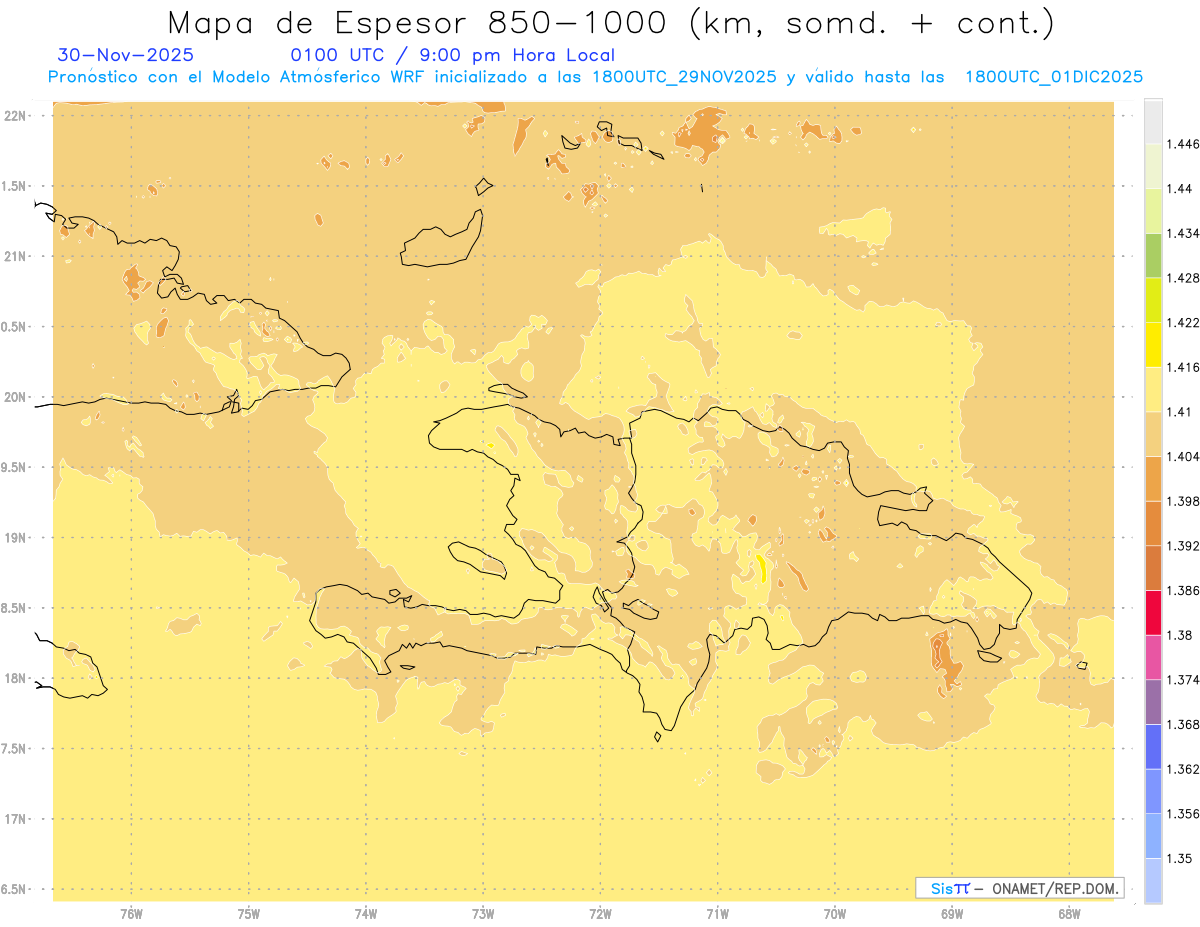
Task: Click the clipped '8.5N' latitude label
Action: click(15, 608)
